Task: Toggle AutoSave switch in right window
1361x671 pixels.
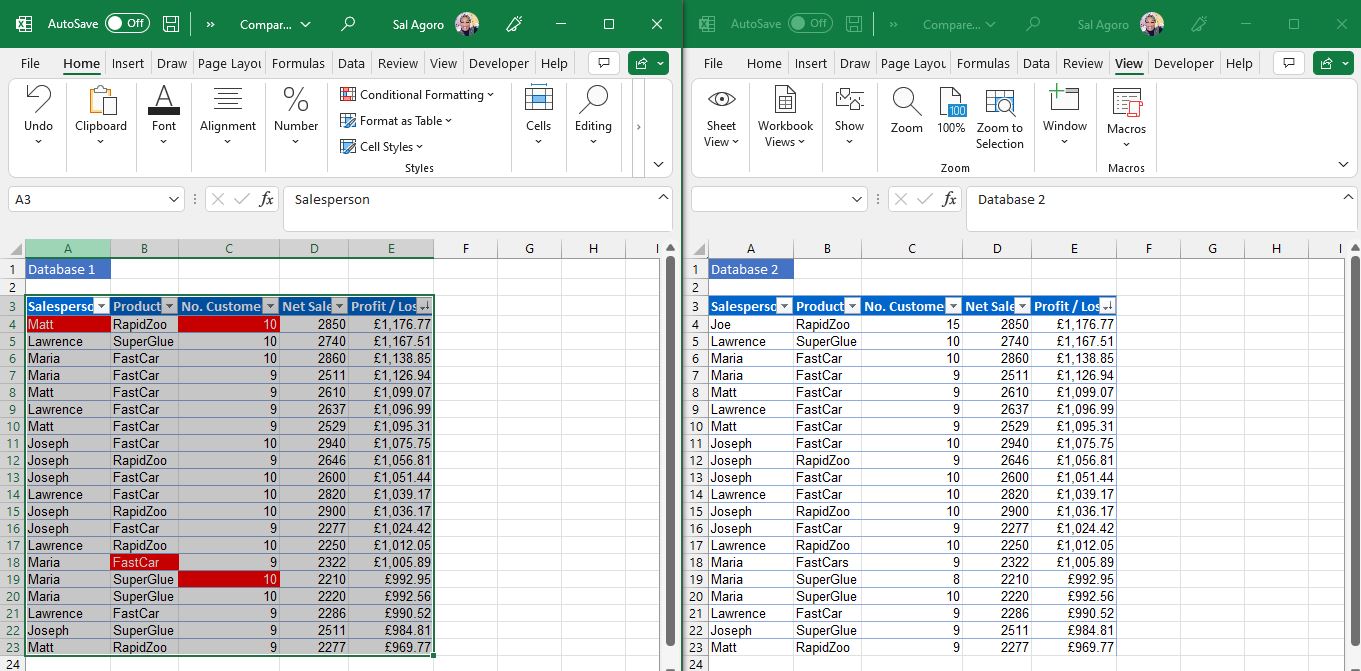Action: click(x=810, y=24)
